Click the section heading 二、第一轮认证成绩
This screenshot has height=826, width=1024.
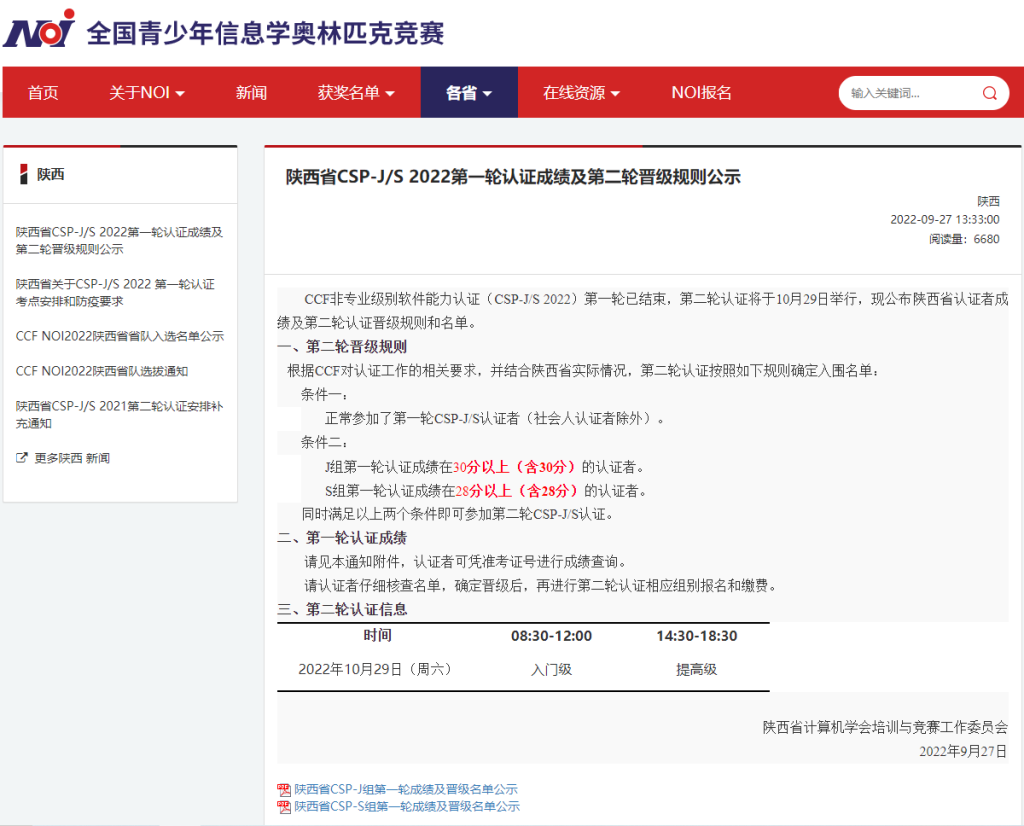click(342, 538)
